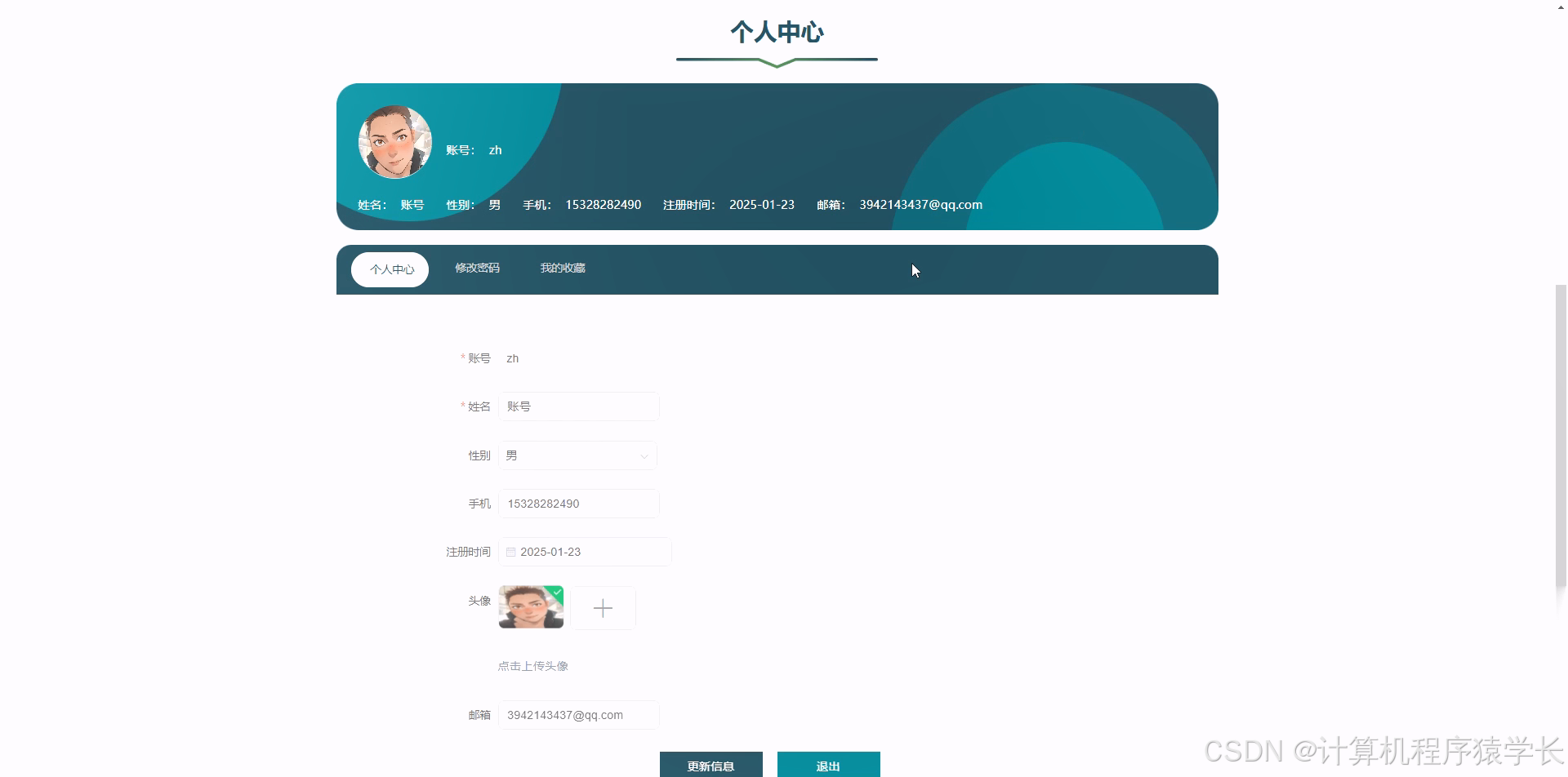Click the plus icon to add new avatar
Image resolution: width=1568 pixels, height=777 pixels.
click(604, 607)
